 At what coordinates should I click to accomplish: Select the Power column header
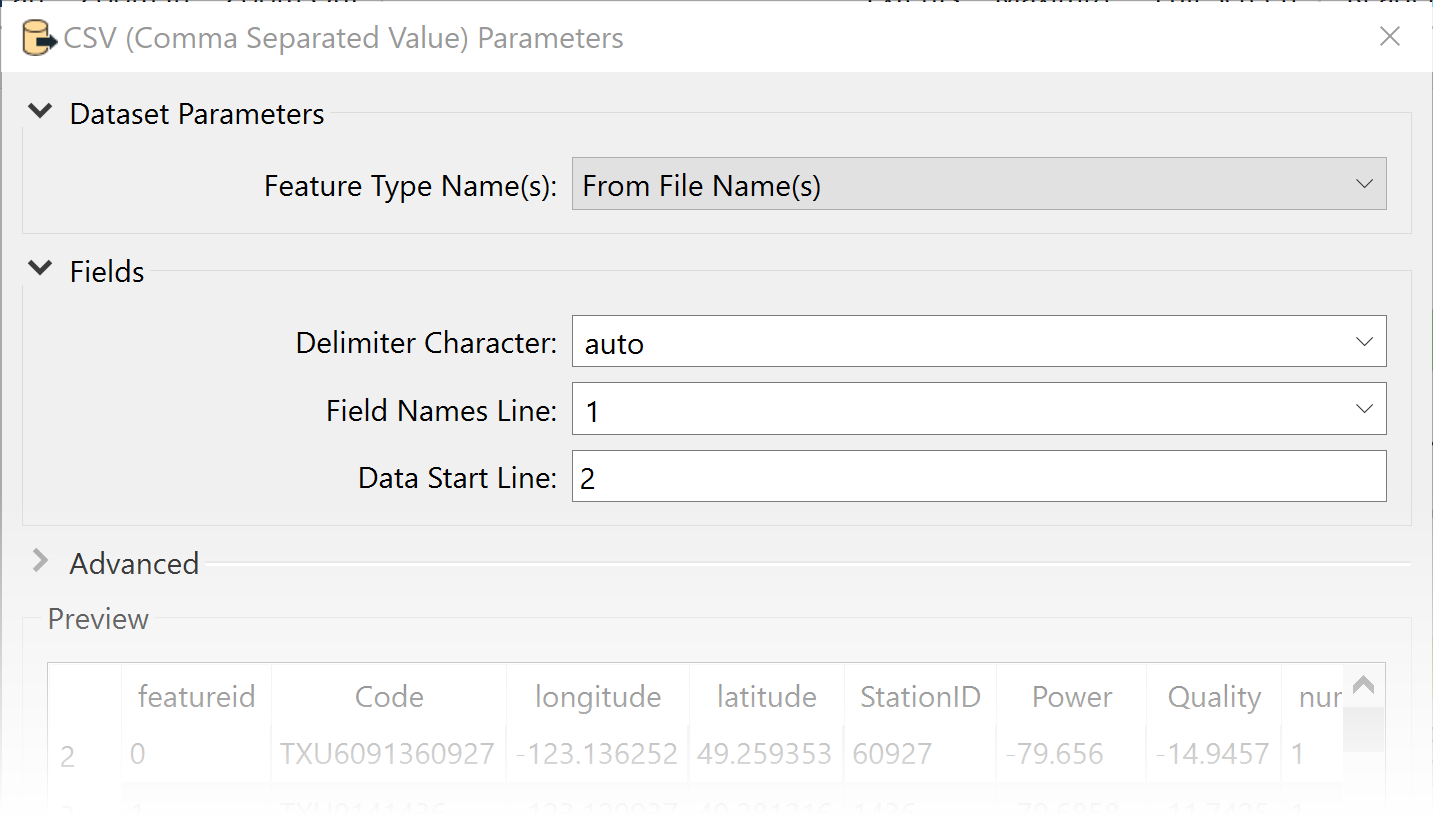[1071, 697]
